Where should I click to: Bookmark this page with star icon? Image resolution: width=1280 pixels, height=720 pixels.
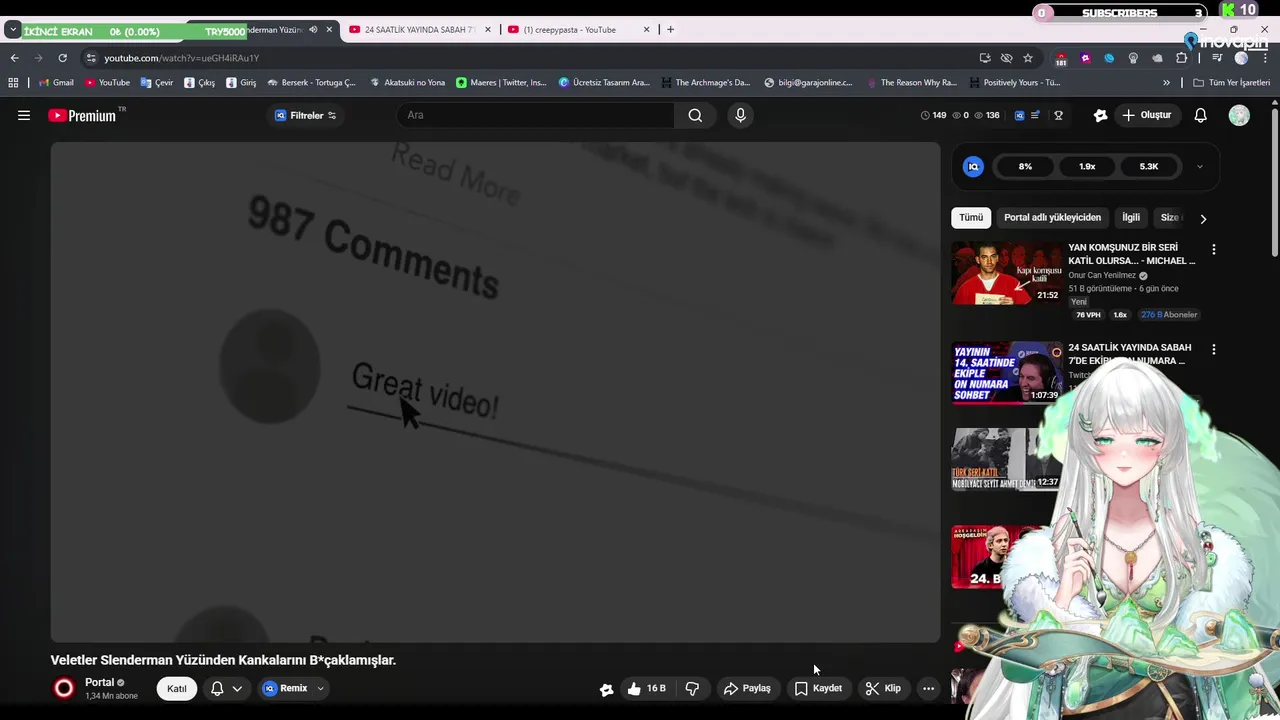tap(1028, 58)
